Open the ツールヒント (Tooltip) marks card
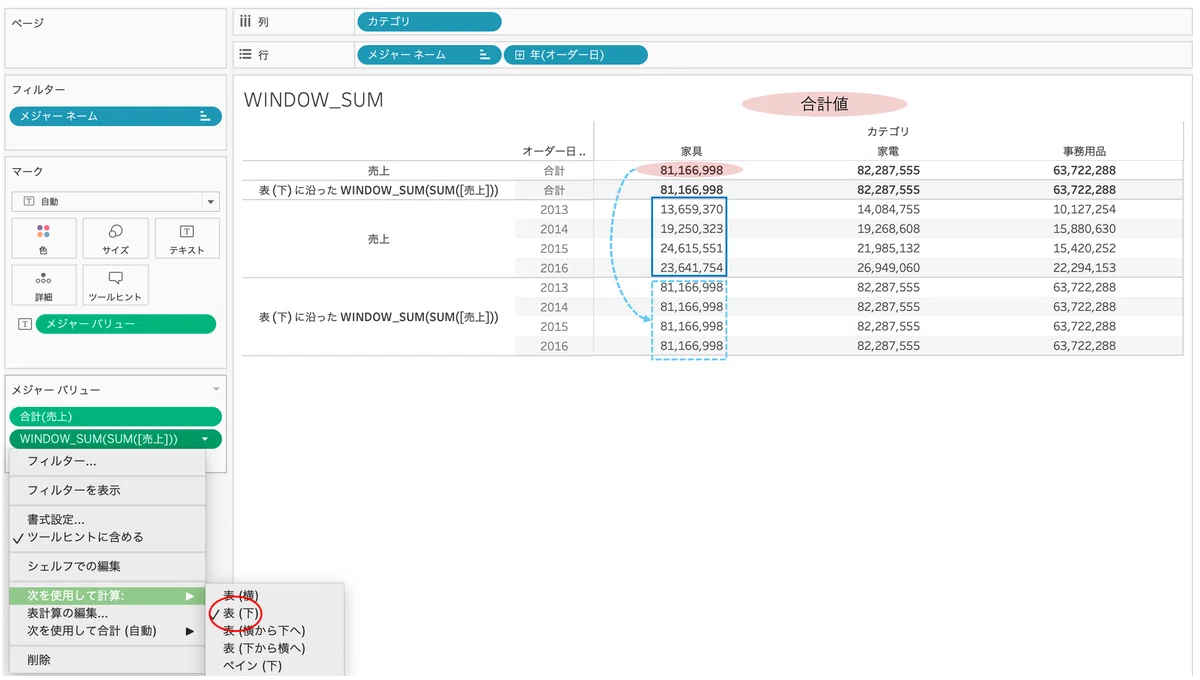Viewport: 1200px width, 680px height. click(115, 285)
